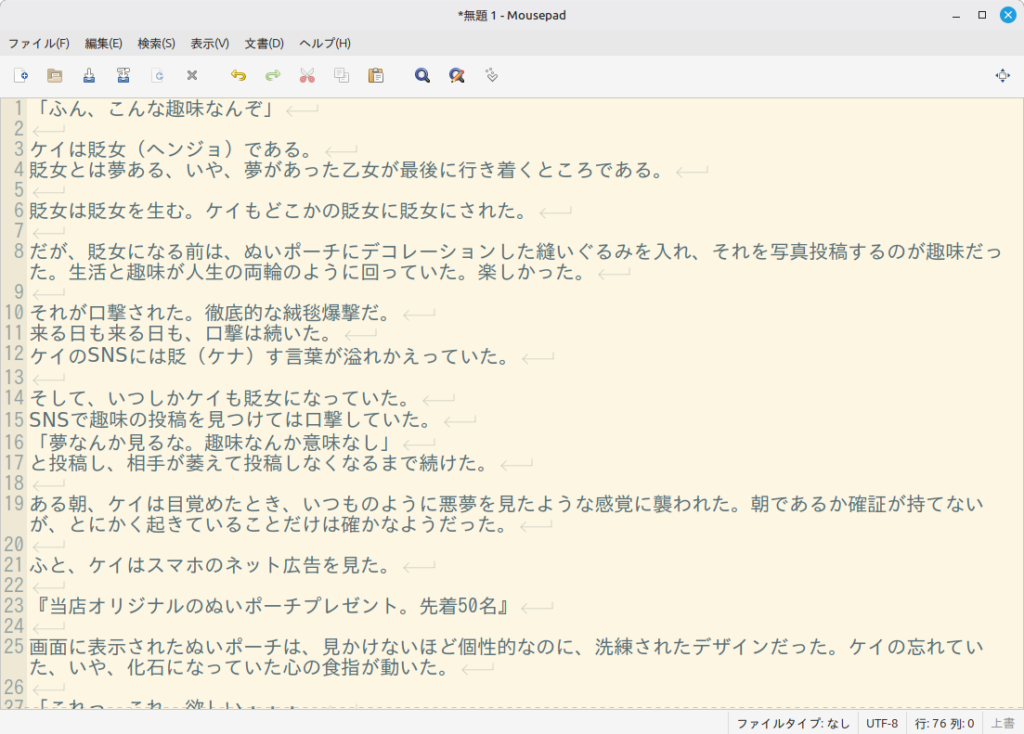The image size is (1024, 734).
Task: Open the ファイル(F) menu
Action: click(x=39, y=43)
